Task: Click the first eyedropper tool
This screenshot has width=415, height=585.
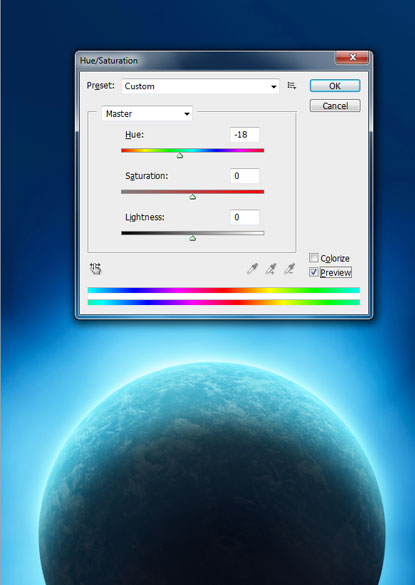Action: click(x=253, y=269)
